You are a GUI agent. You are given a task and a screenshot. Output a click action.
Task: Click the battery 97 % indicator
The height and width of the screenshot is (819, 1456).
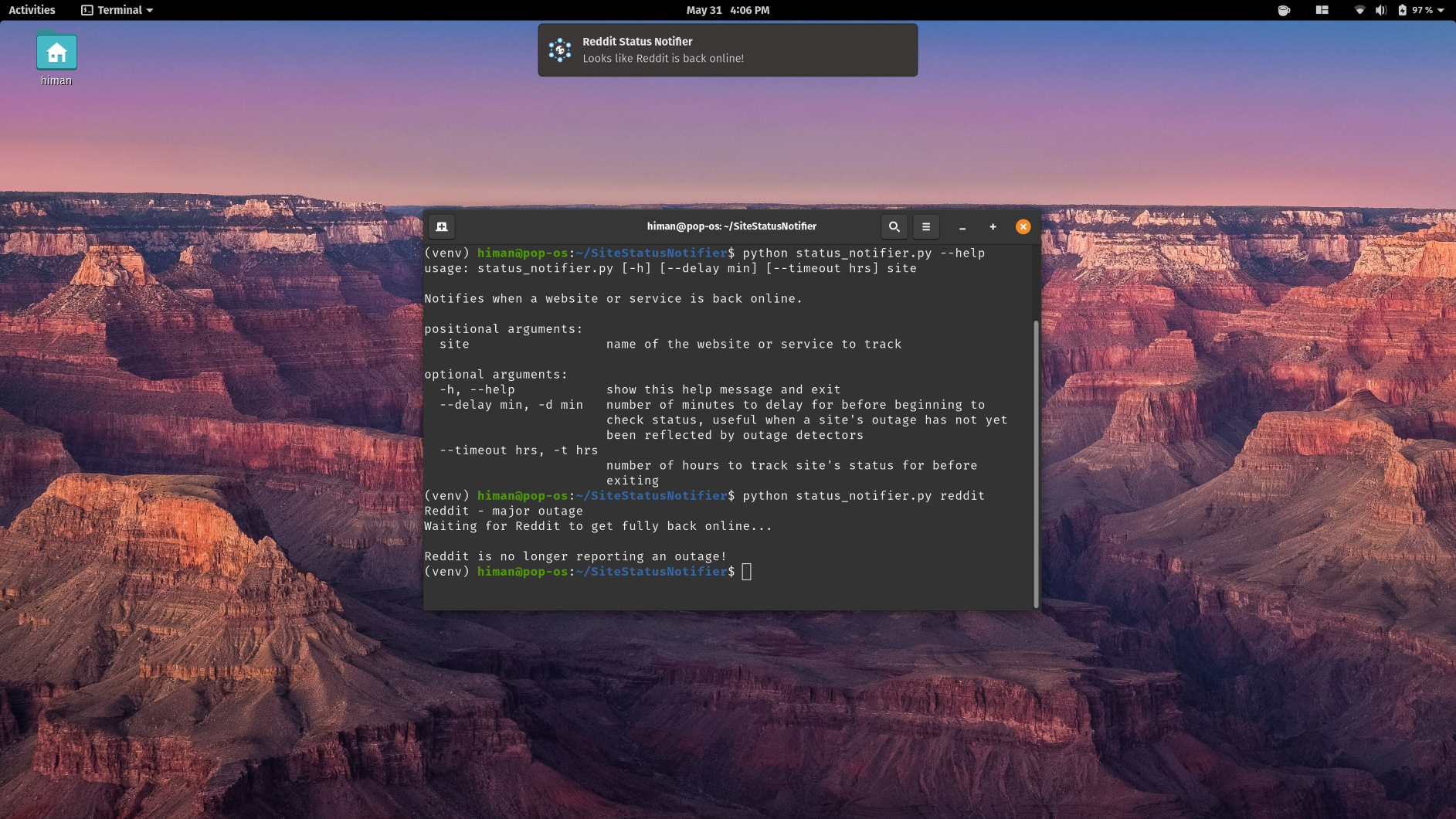tap(1415, 10)
